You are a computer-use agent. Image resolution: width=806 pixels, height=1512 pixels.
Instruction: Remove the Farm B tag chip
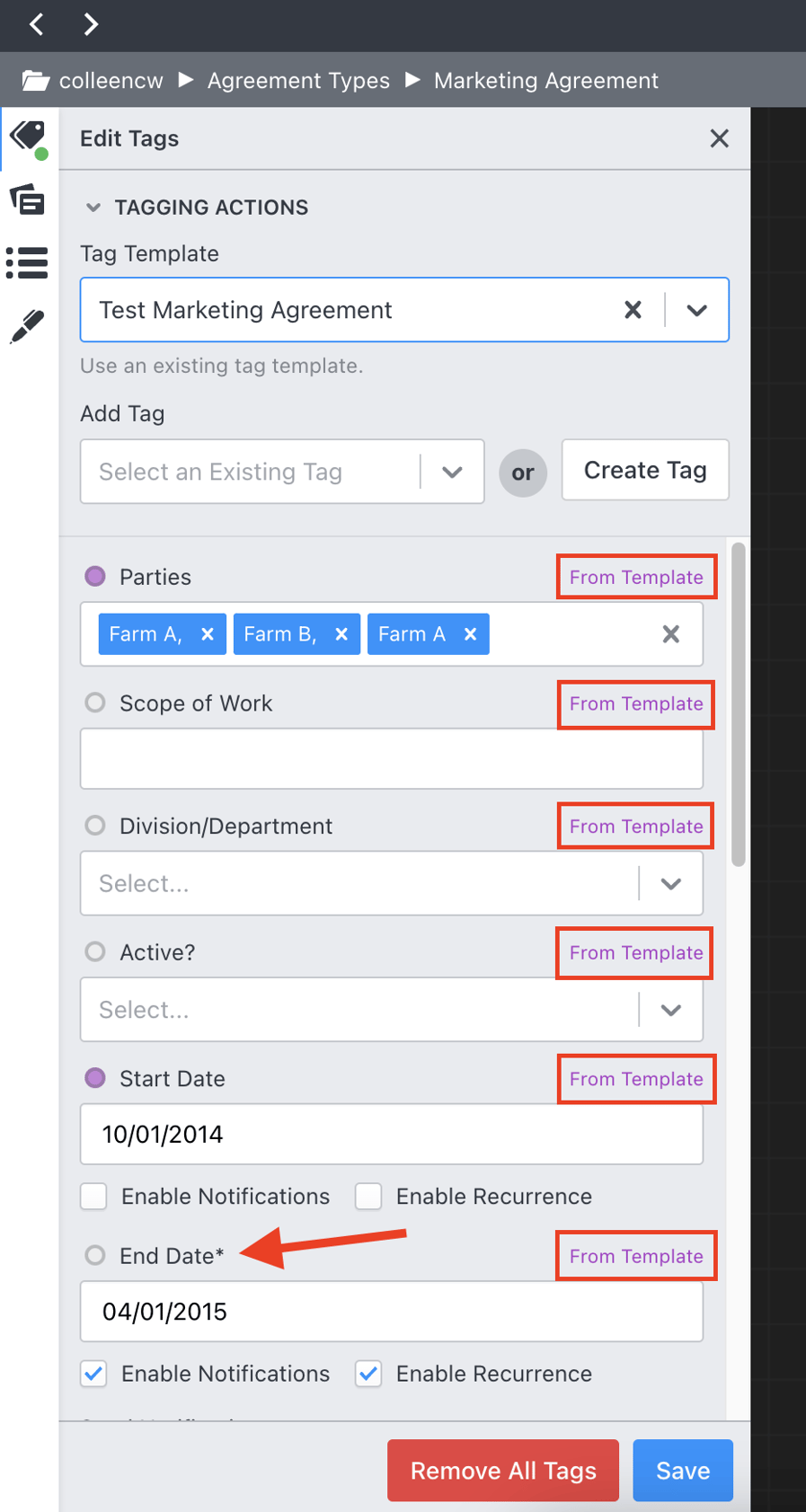[x=341, y=633]
